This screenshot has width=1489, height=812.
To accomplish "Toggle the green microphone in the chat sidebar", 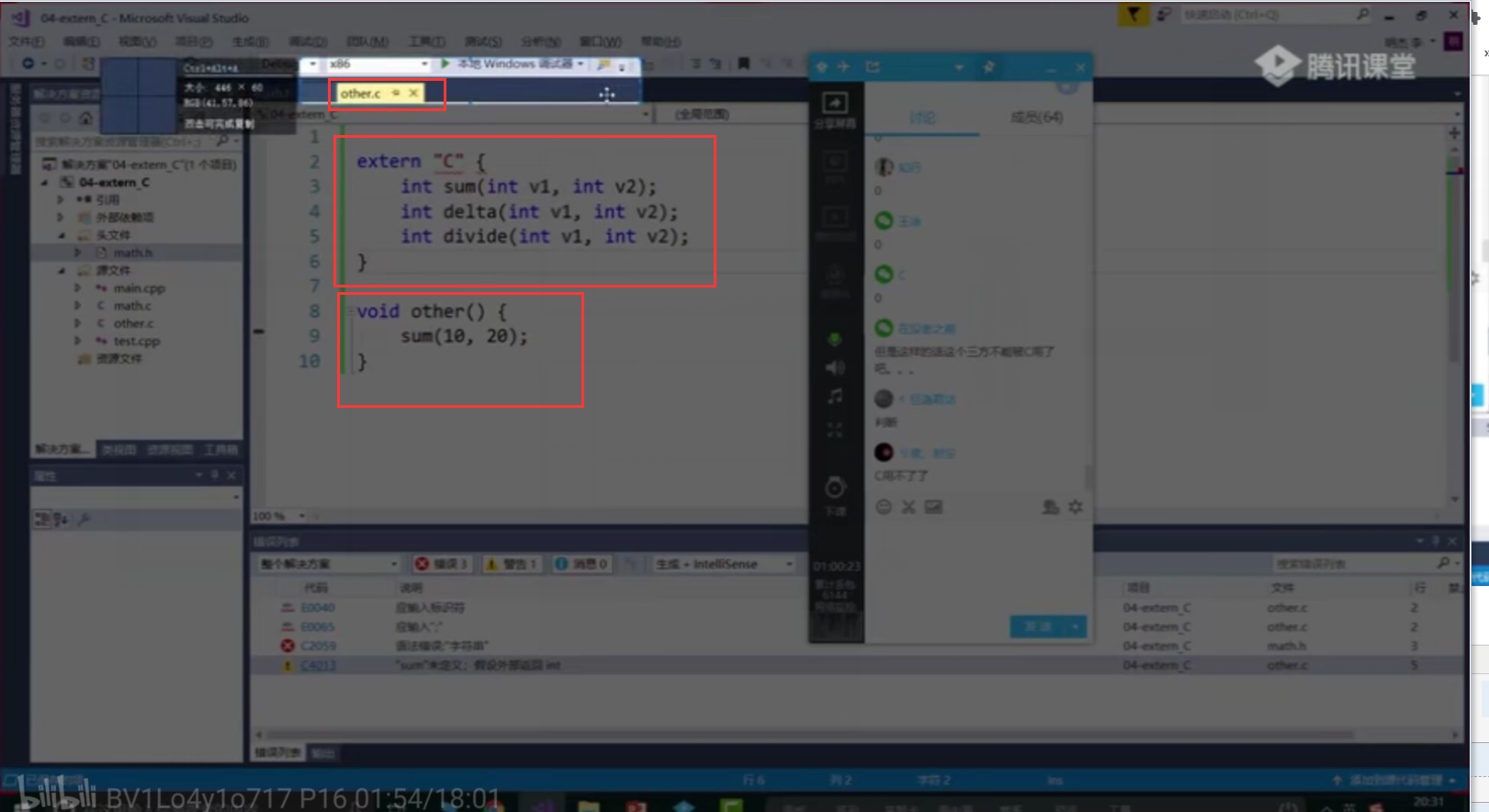I will coord(835,339).
